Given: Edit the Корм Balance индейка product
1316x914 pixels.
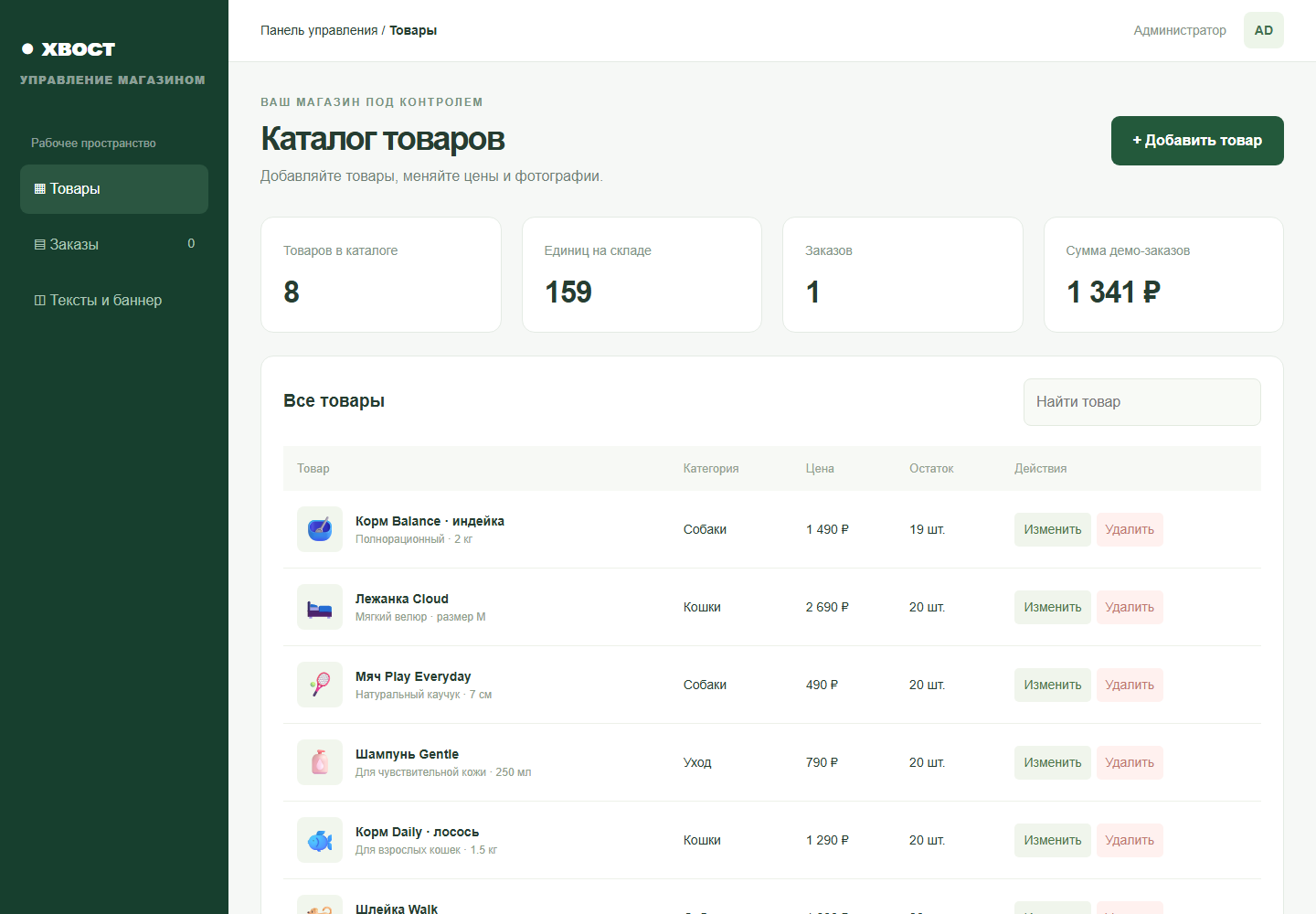Looking at the screenshot, I should click(x=1053, y=529).
